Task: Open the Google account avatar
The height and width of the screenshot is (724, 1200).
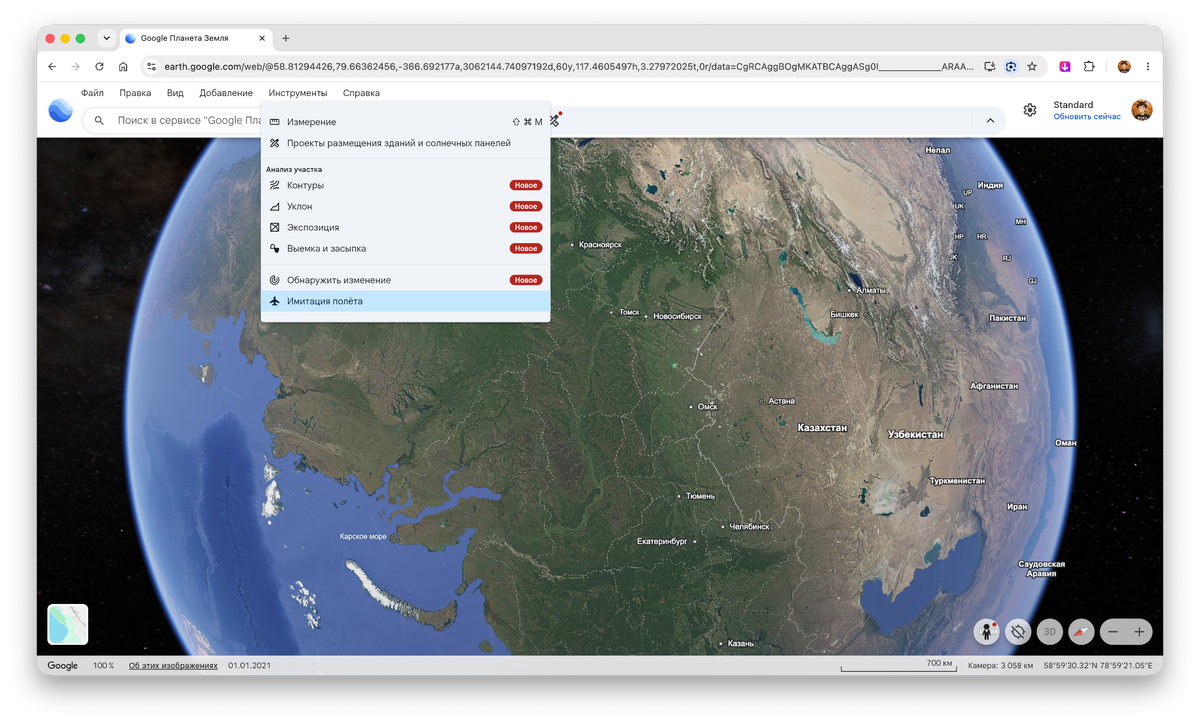Action: [x=1142, y=110]
